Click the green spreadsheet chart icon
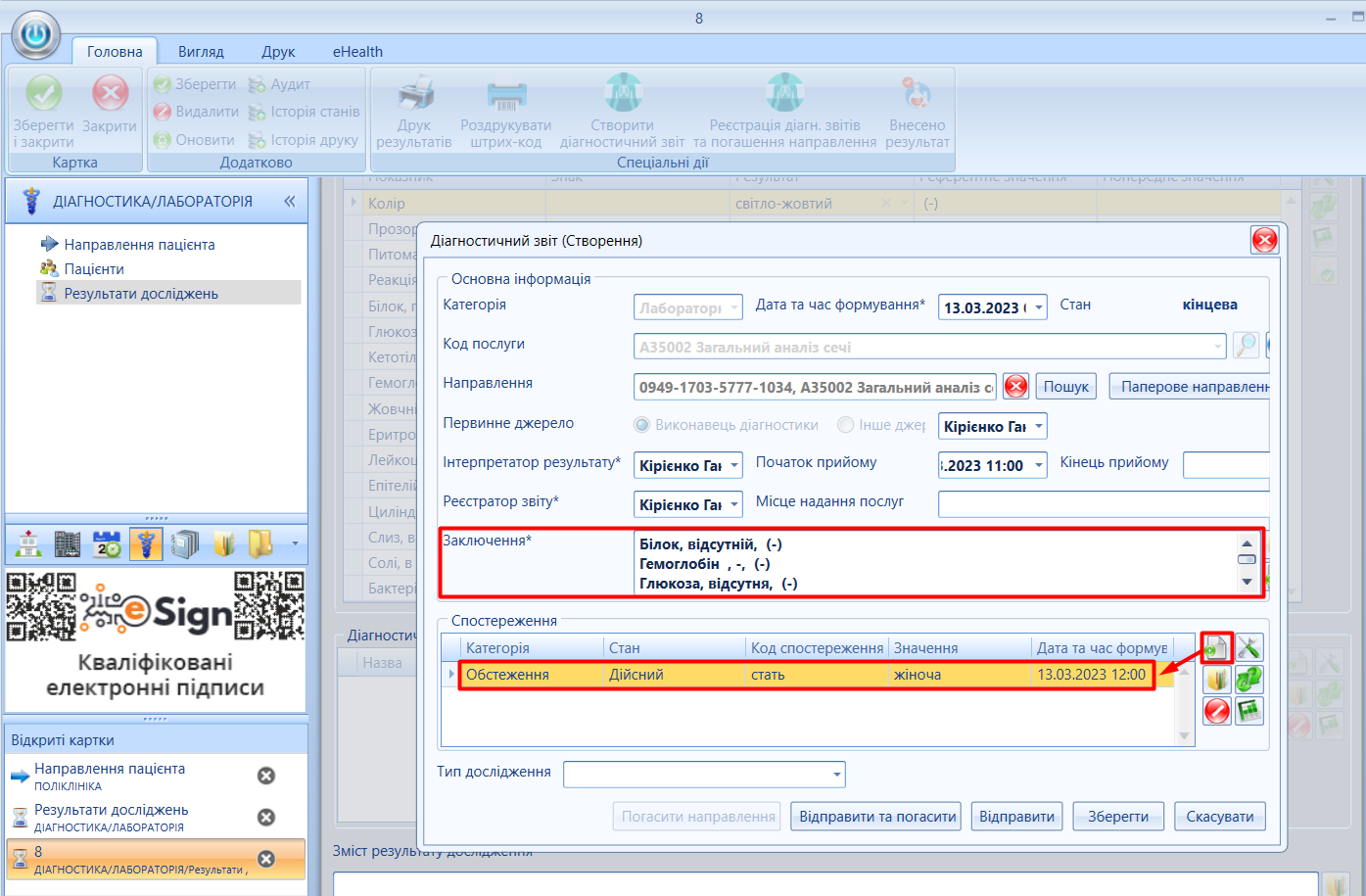Viewport: 1366px width, 896px height. [1248, 710]
